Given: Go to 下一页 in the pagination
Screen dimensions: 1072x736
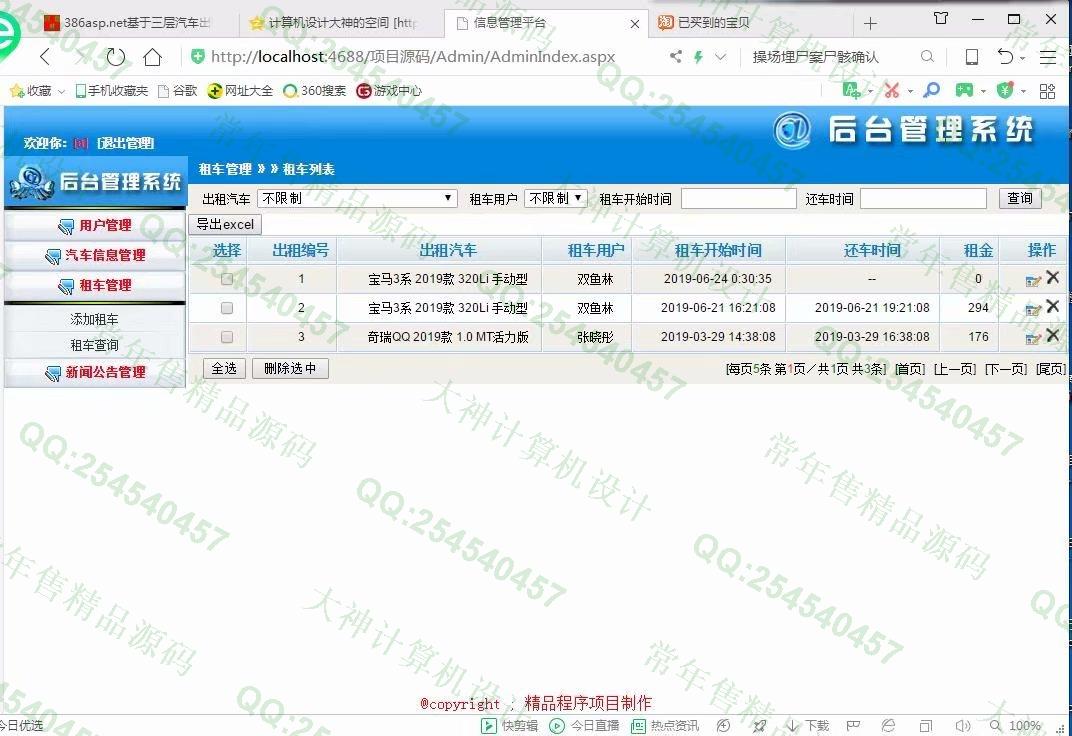Looking at the screenshot, I should coord(1006,369).
